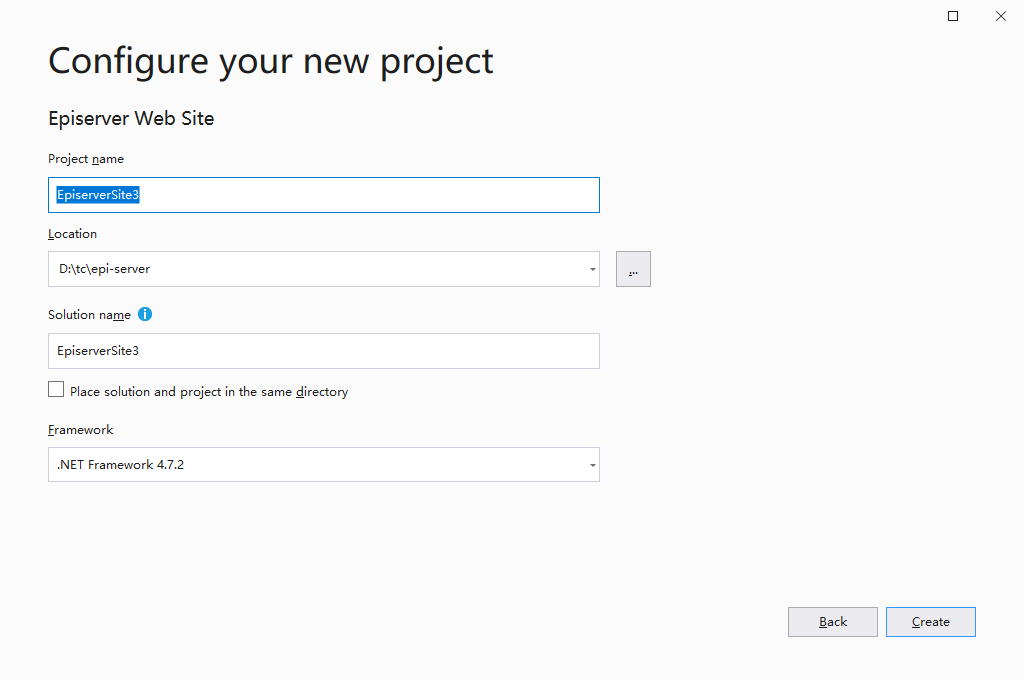Click the Framework label
This screenshot has height=680, width=1024.
point(80,430)
